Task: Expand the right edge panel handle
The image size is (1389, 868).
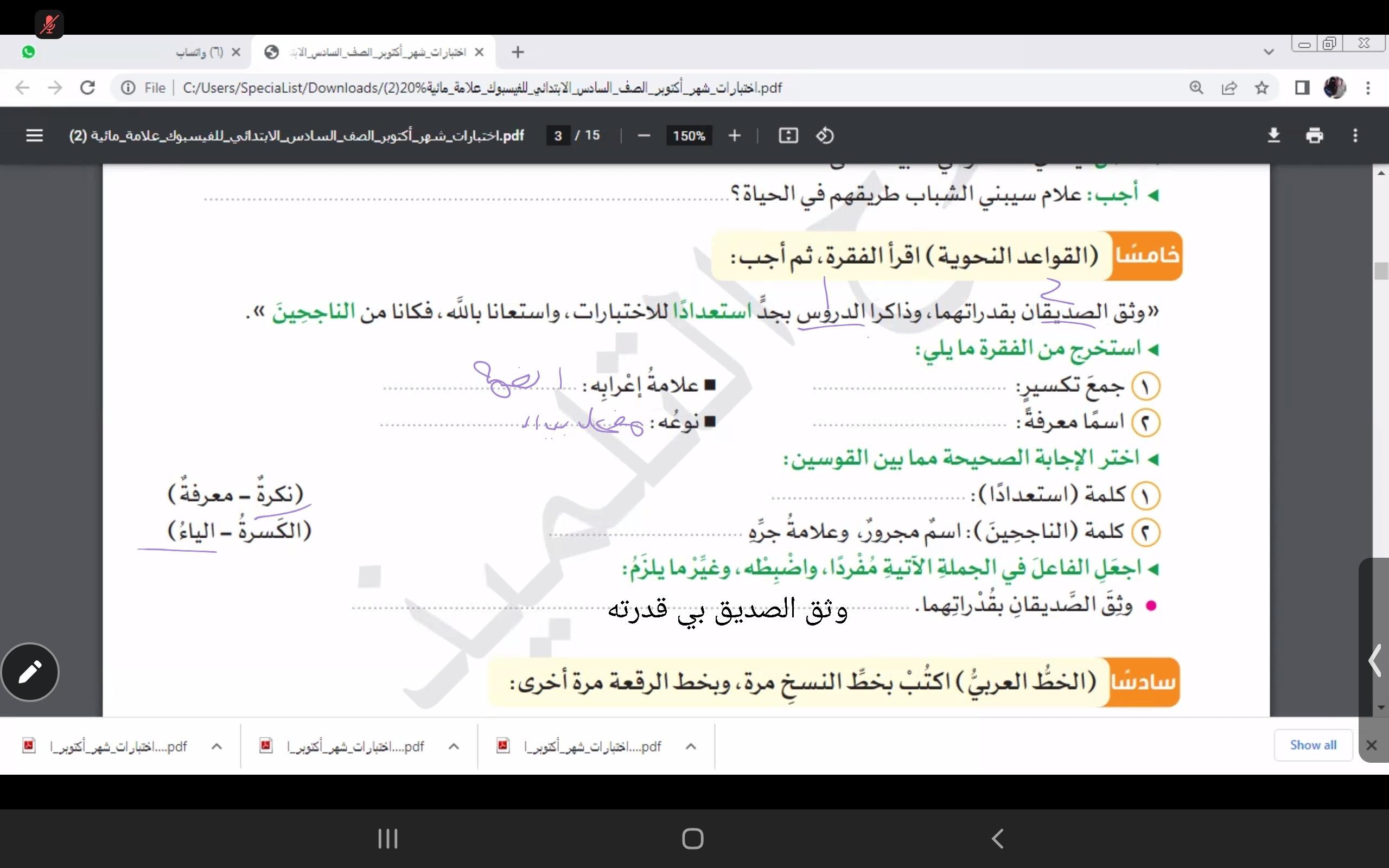Action: [x=1374, y=660]
